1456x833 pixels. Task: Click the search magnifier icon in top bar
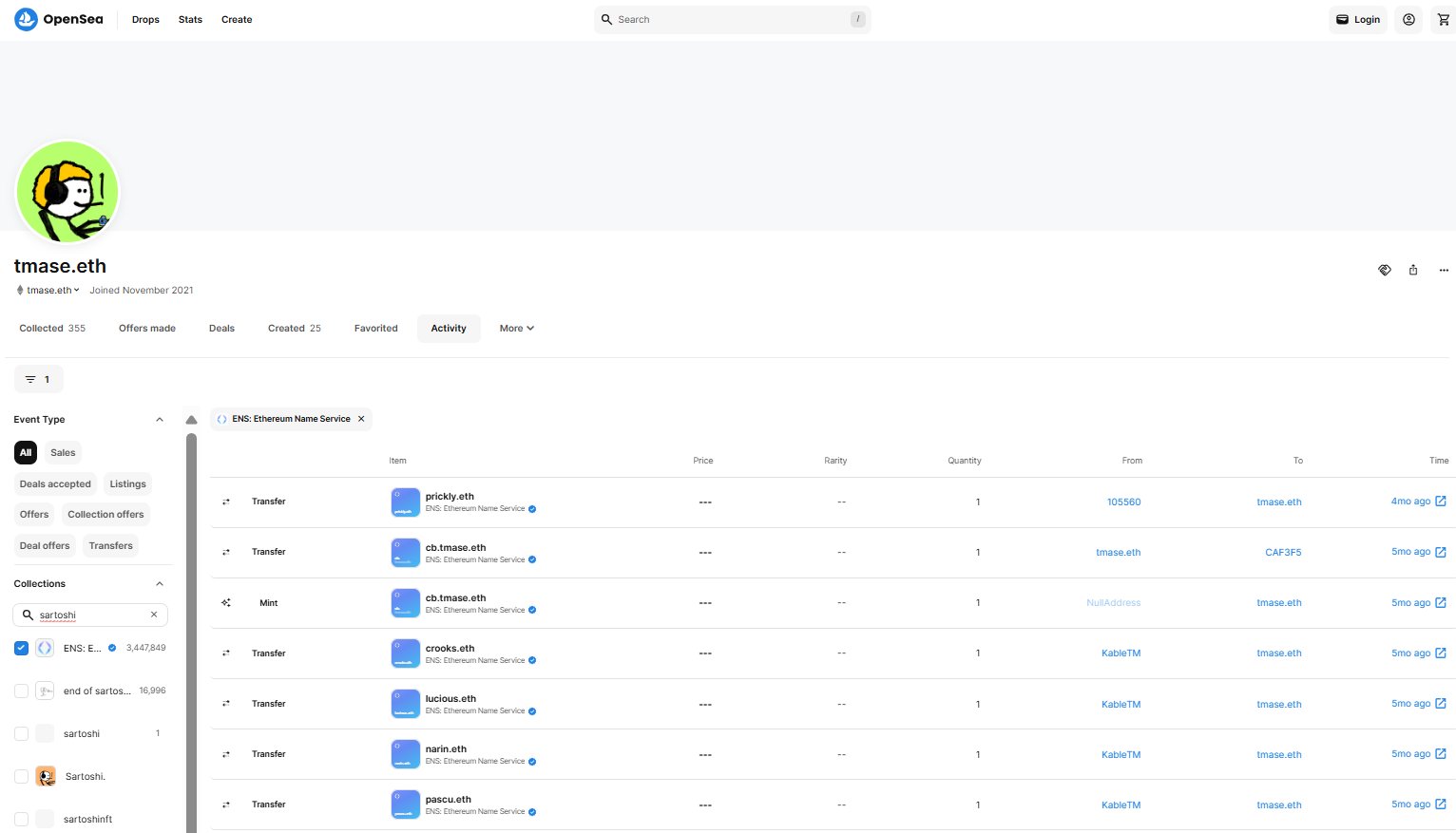pyautogui.click(x=606, y=19)
